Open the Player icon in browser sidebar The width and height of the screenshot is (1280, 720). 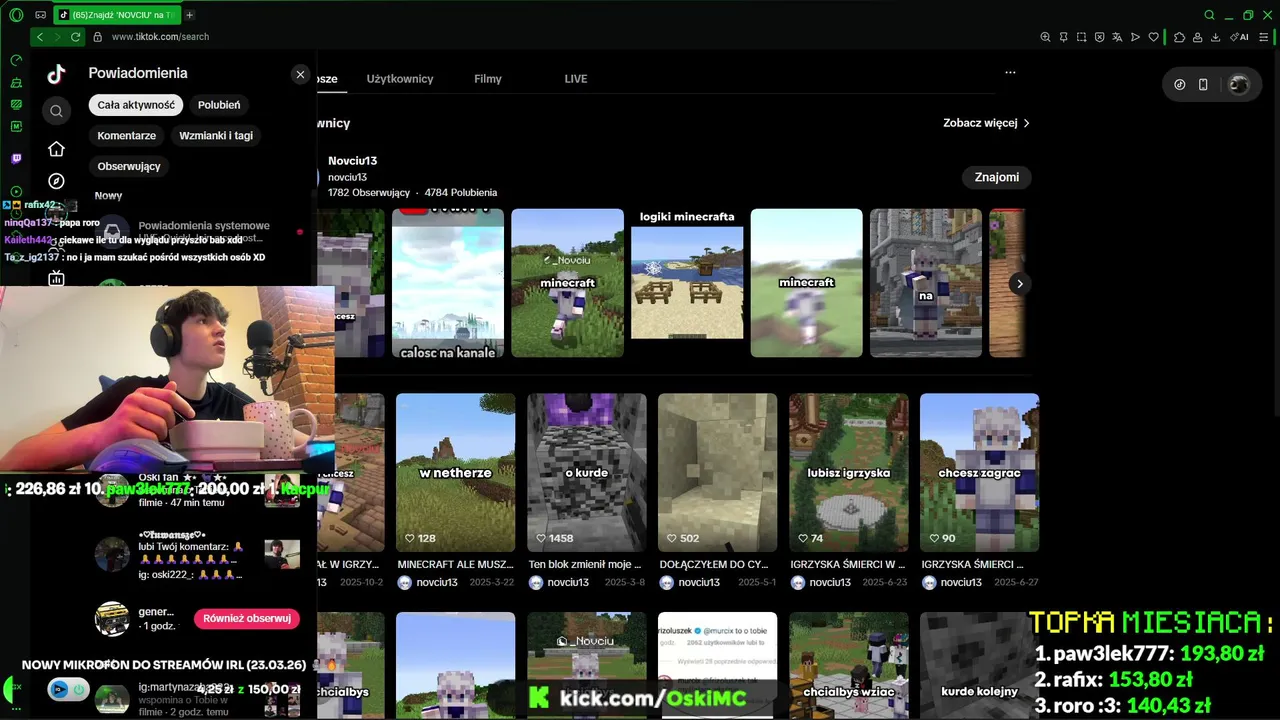tap(16, 191)
